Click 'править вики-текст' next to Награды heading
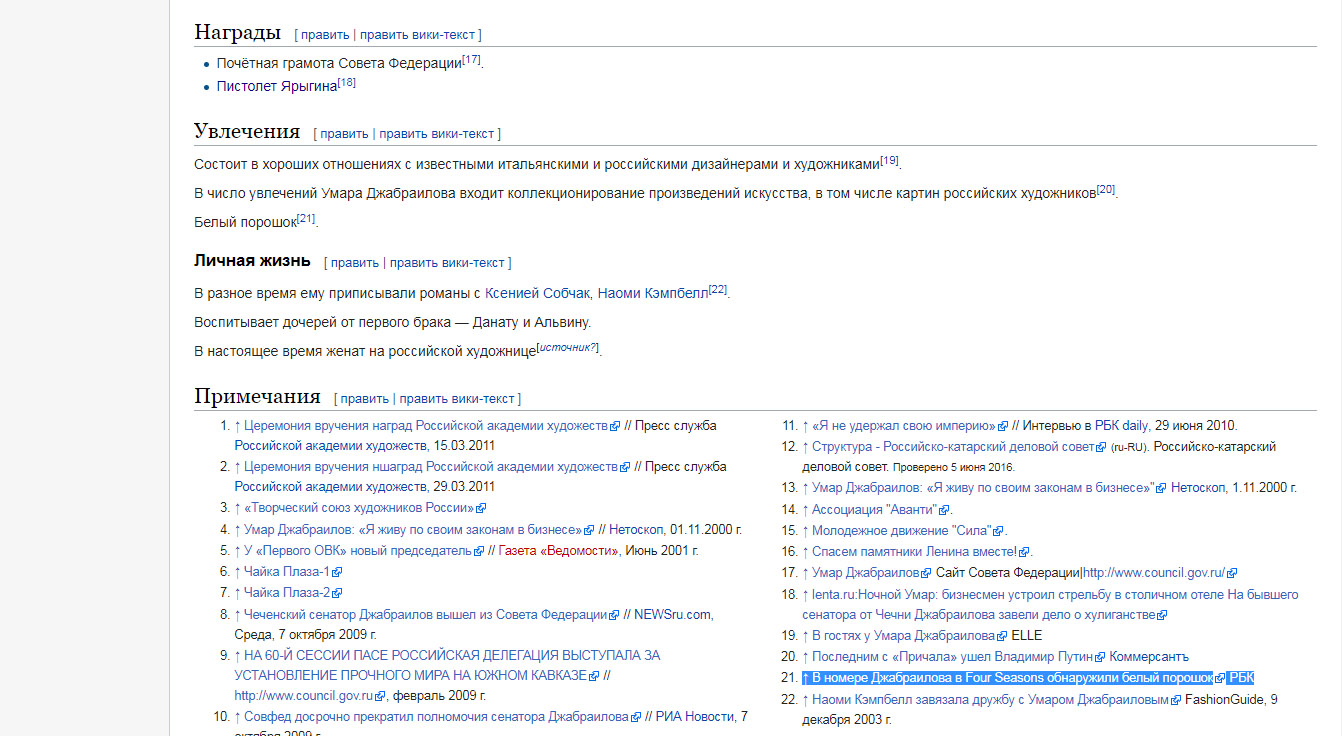This screenshot has height=736, width=1342. (x=417, y=34)
